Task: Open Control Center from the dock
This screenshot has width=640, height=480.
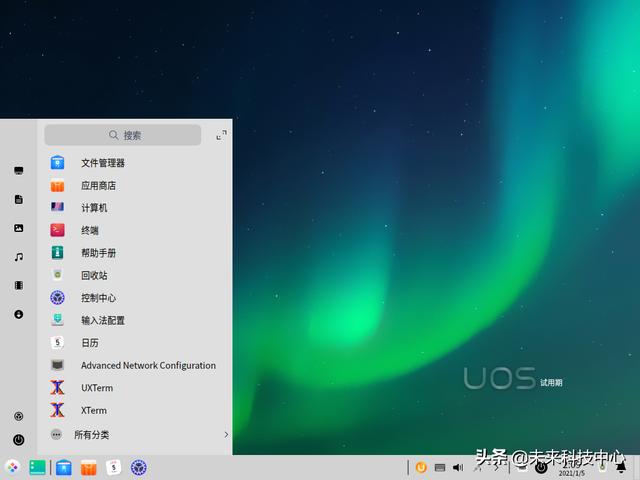Action: (139, 467)
